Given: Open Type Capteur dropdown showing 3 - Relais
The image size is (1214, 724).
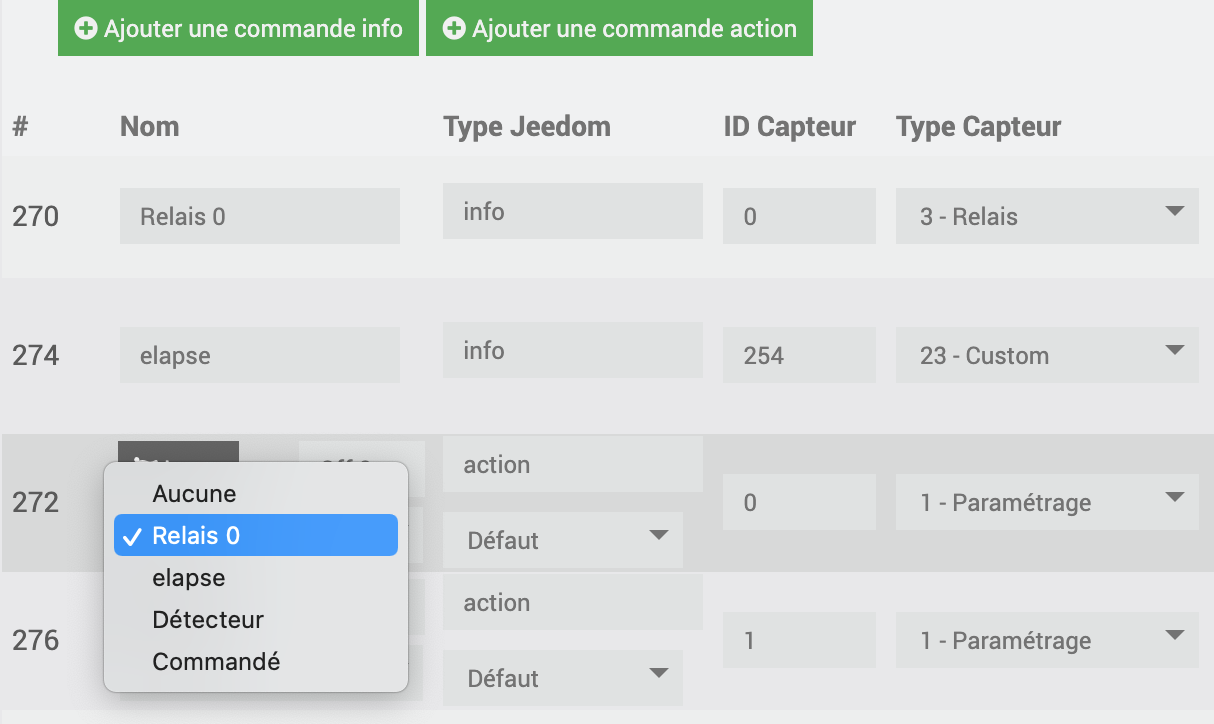Looking at the screenshot, I should [x=1047, y=216].
